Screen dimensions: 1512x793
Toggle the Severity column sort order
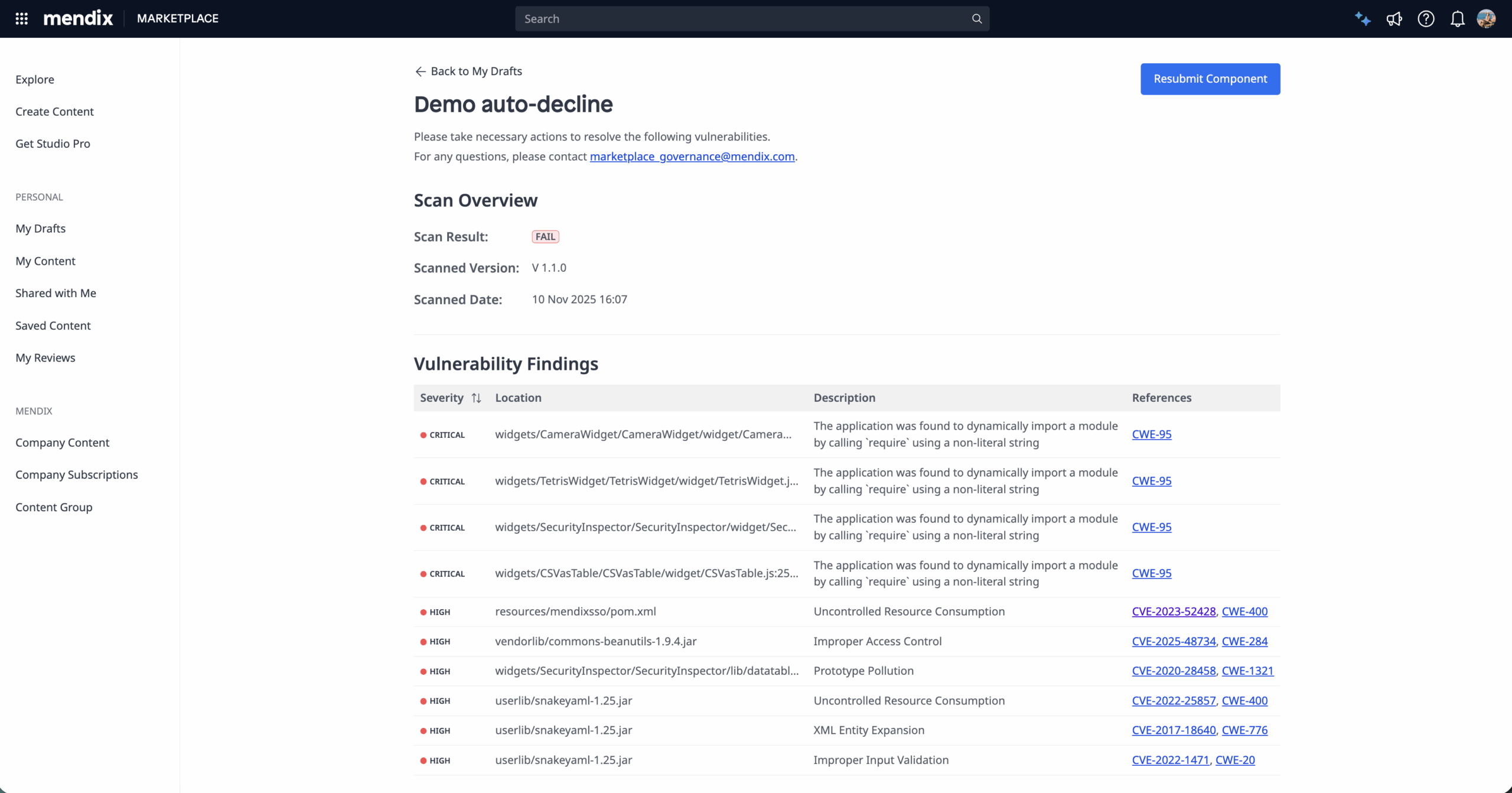pos(476,397)
